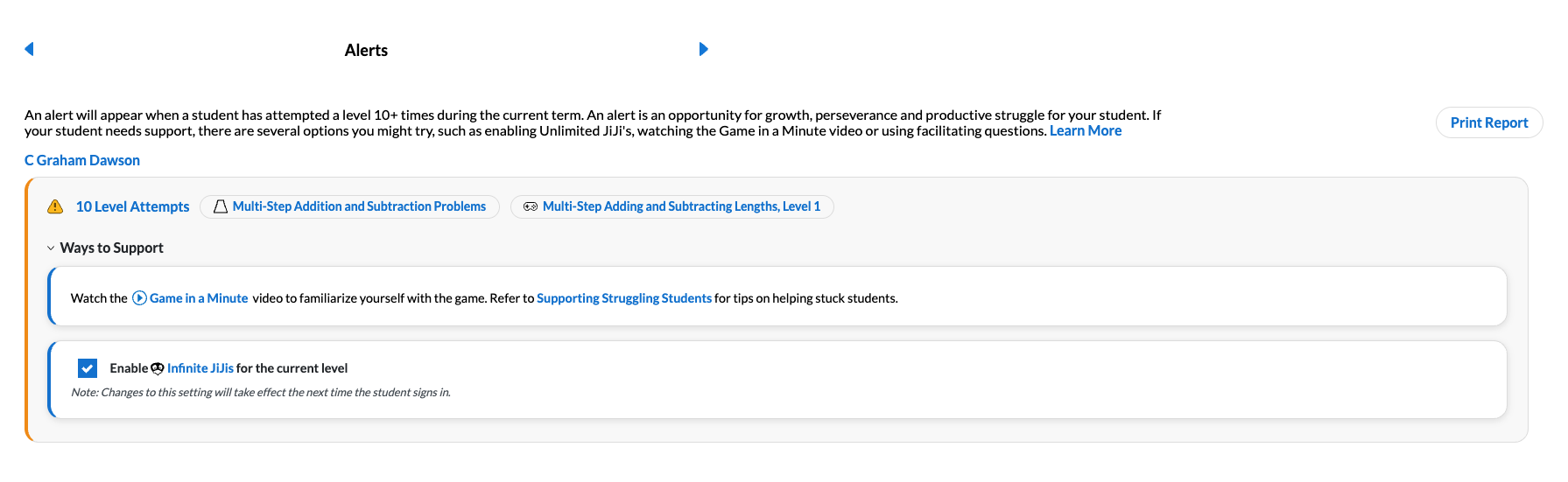Viewport: 1568px width, 482px height.
Task: Click the previous report left arrow
Action: pyautogui.click(x=29, y=49)
